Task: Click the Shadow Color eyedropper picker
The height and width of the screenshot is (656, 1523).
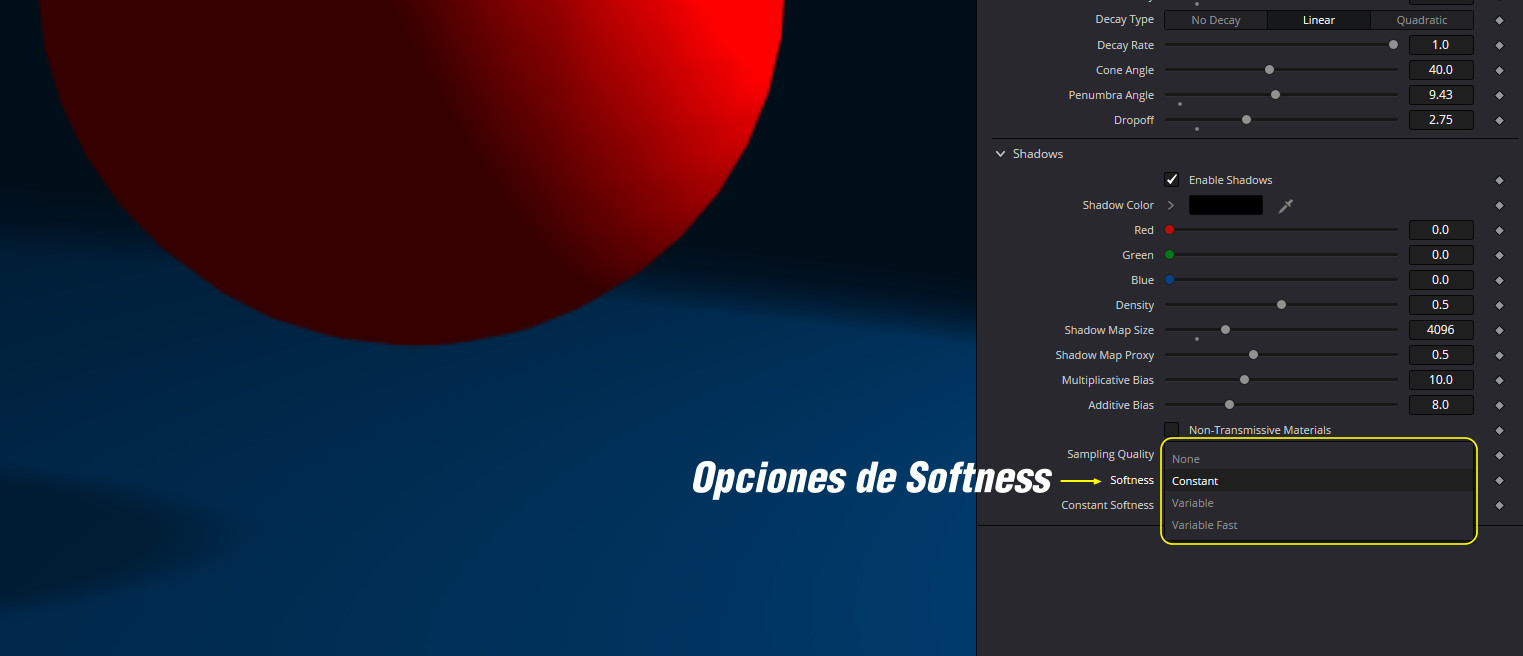Action: (x=1286, y=206)
